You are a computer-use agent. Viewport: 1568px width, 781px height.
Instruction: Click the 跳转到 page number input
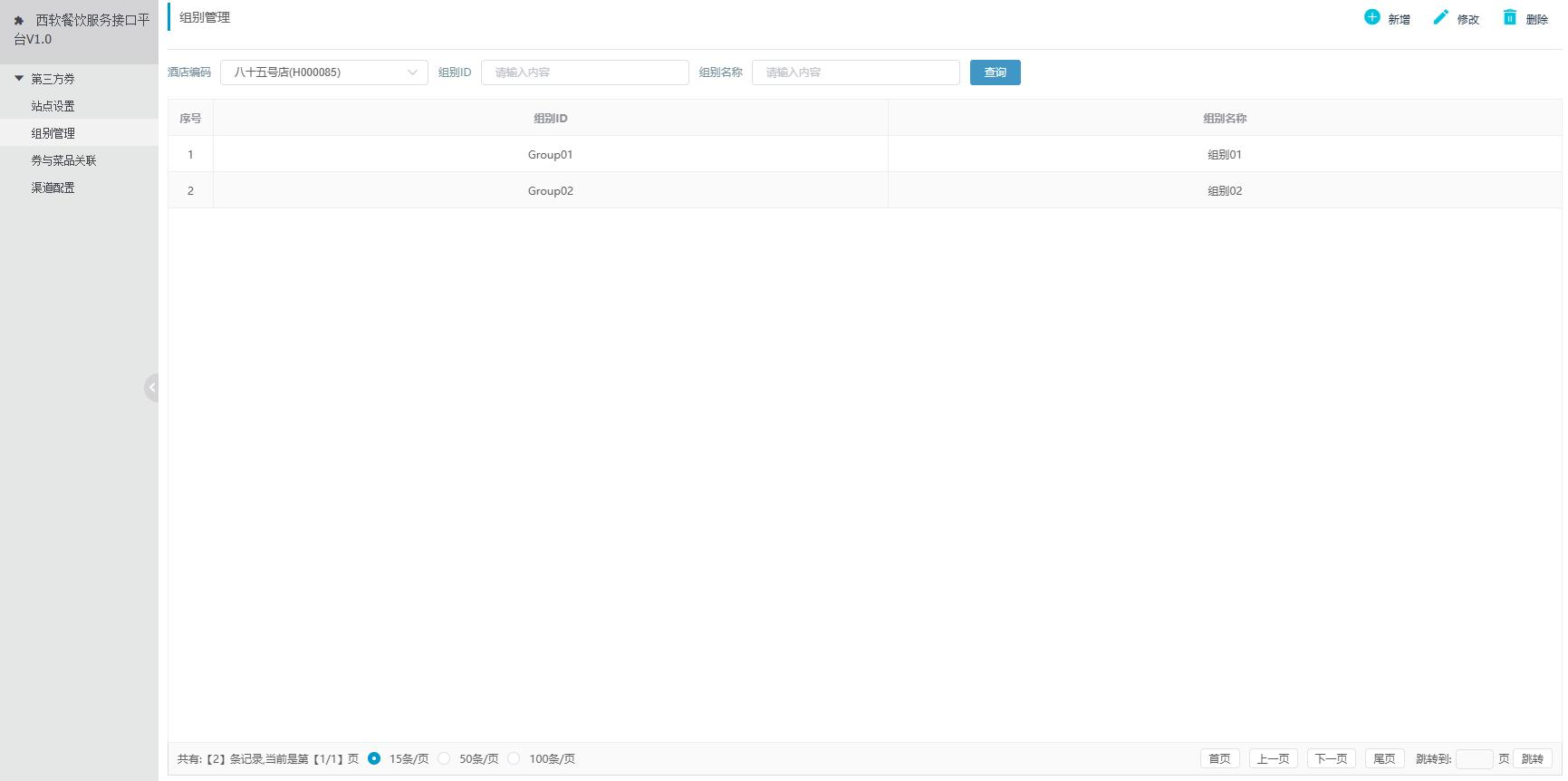pyautogui.click(x=1474, y=758)
